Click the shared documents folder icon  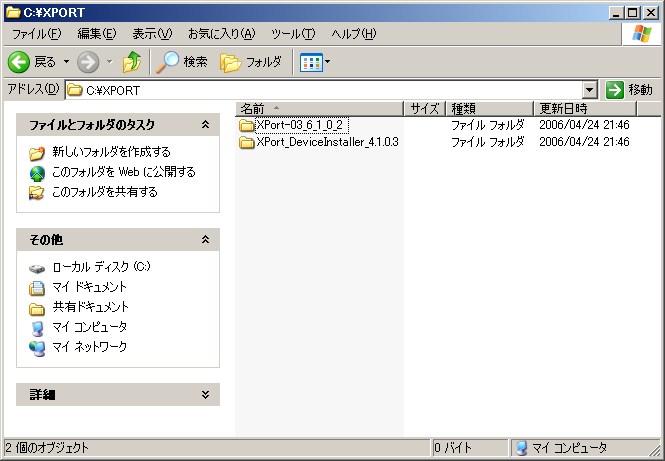(x=37, y=309)
